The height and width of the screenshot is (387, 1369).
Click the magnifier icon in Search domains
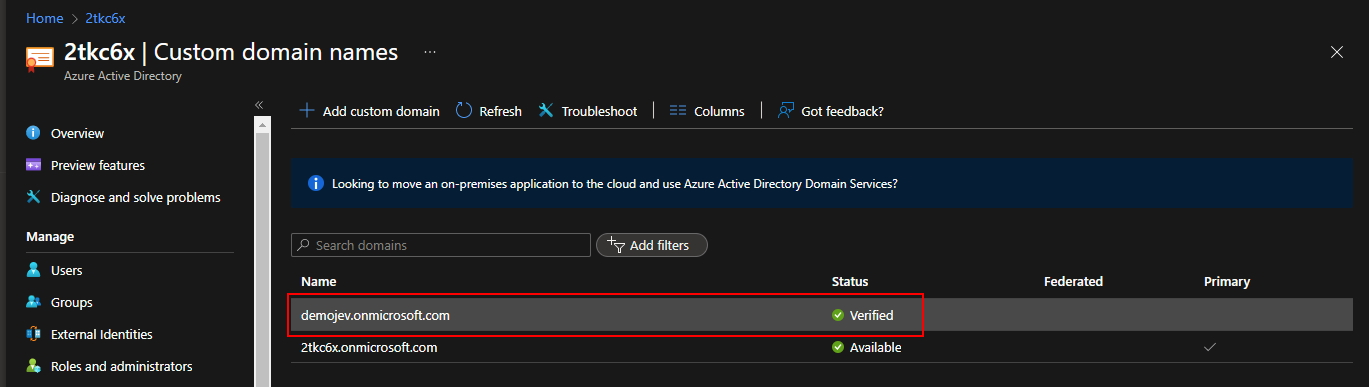pyautogui.click(x=304, y=245)
